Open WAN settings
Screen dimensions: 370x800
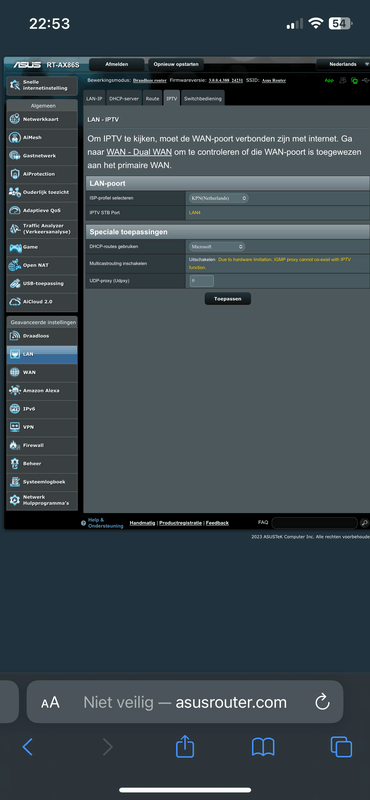tap(42, 372)
